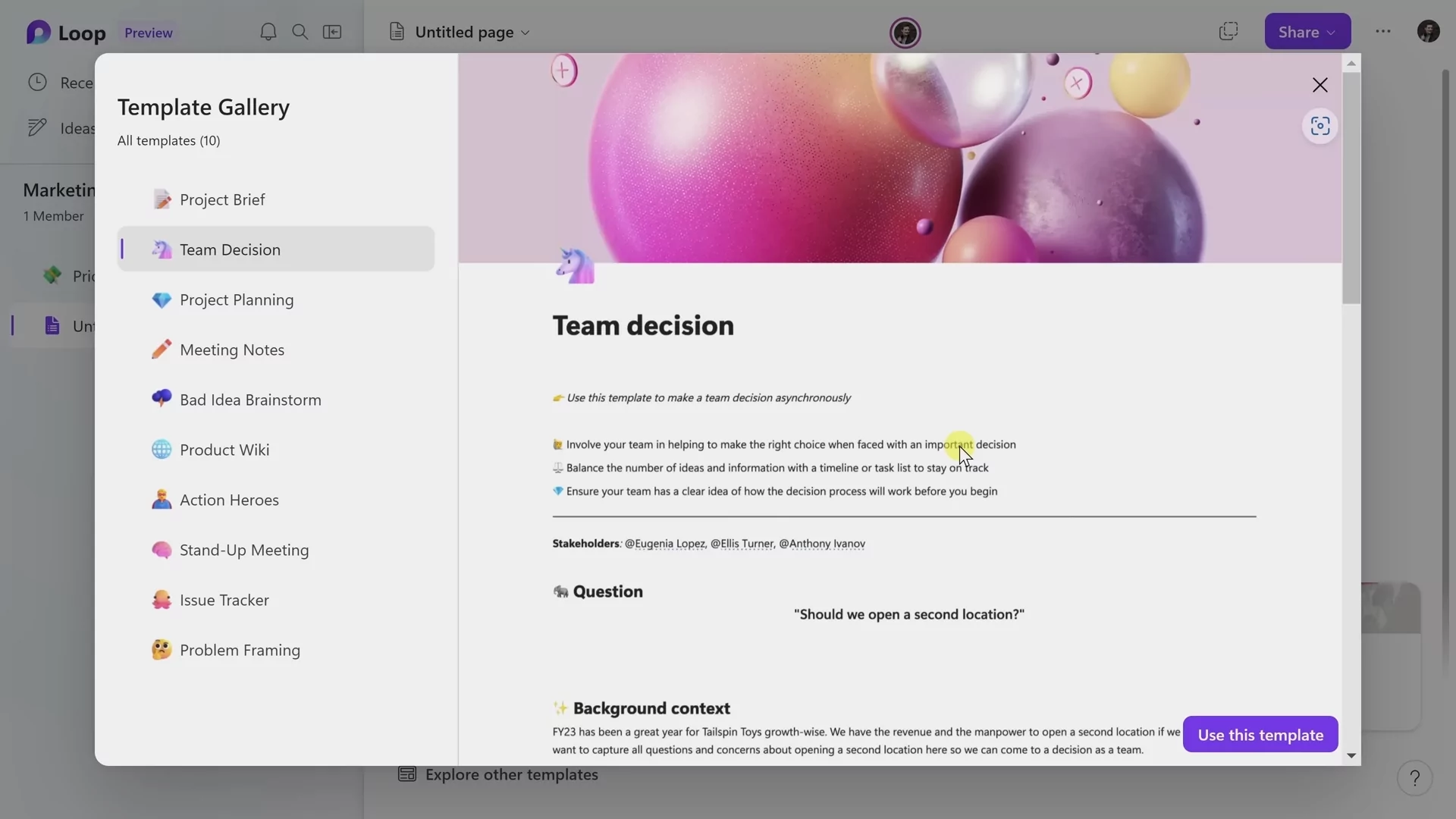Close the Template Gallery dialog
The image size is (1456, 819).
pos(1320,85)
